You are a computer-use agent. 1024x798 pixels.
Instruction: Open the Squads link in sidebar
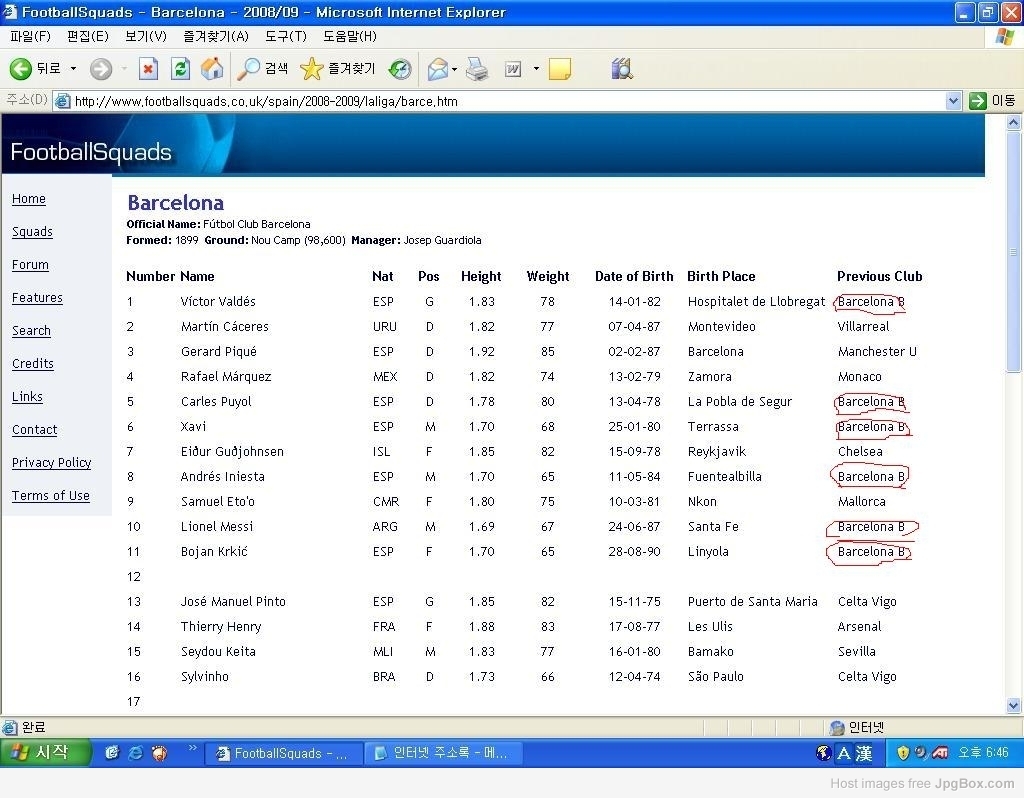point(32,232)
